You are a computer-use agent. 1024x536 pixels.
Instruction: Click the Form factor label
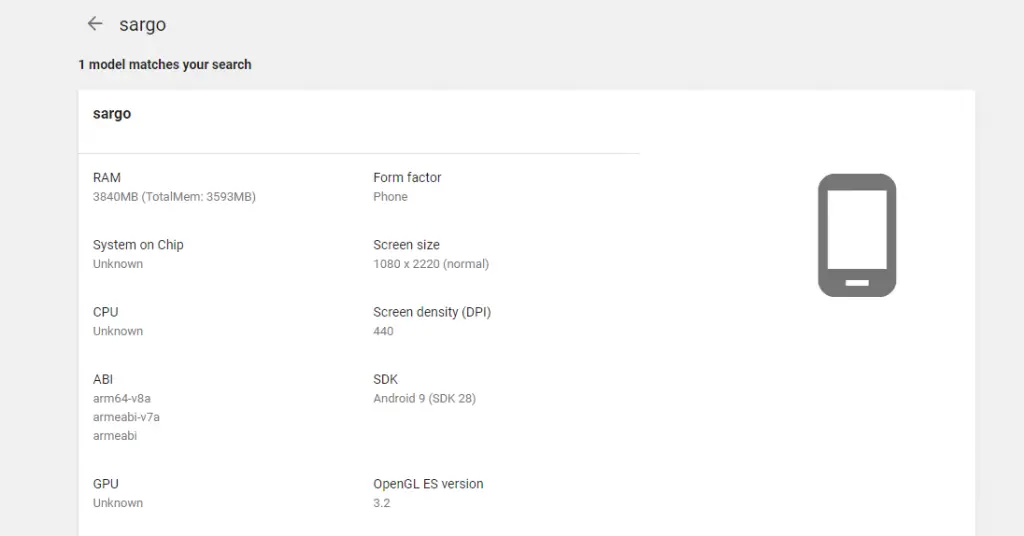407,177
